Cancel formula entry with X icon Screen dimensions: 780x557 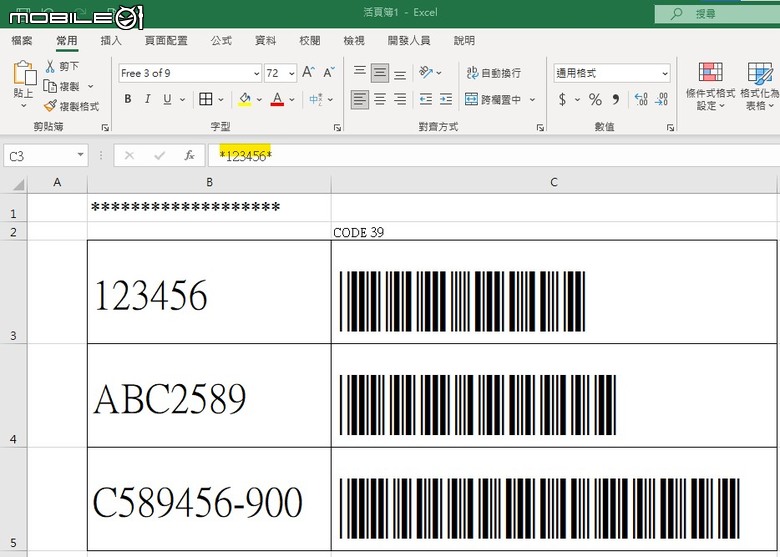click(129, 156)
